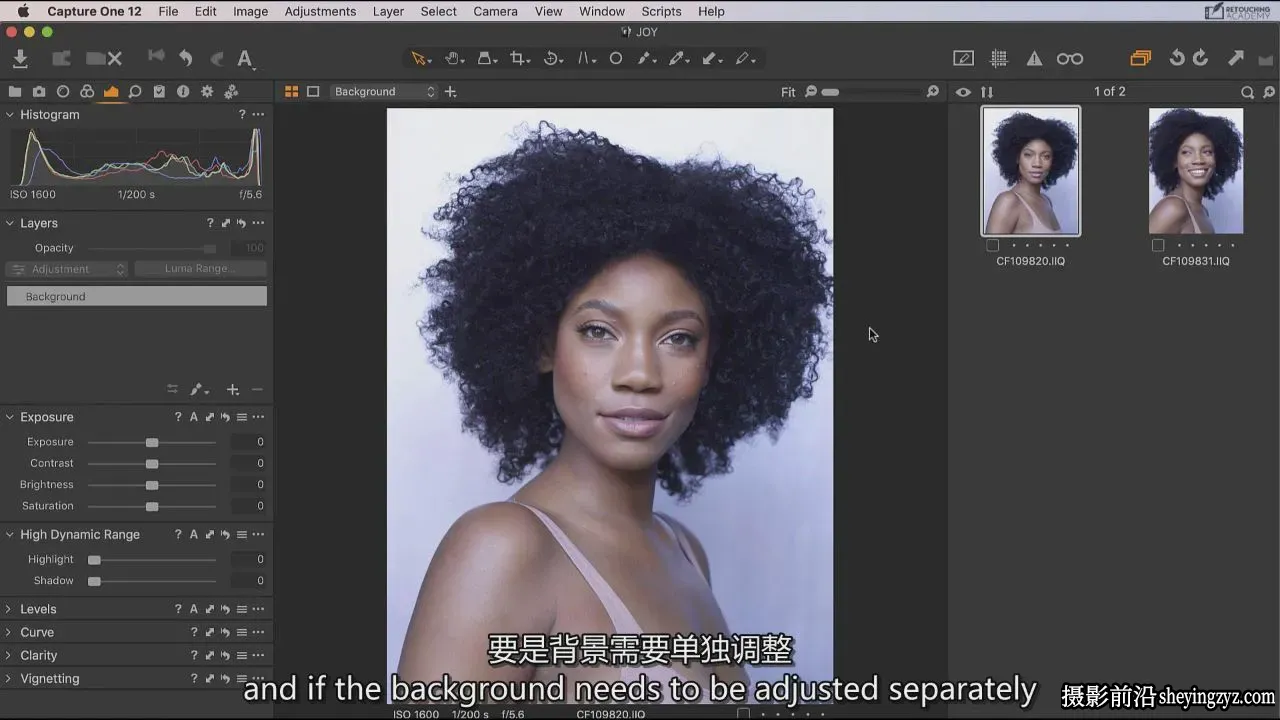Select the Rotate/Straighten tool
Screen dimensions: 1280x720
click(x=552, y=59)
